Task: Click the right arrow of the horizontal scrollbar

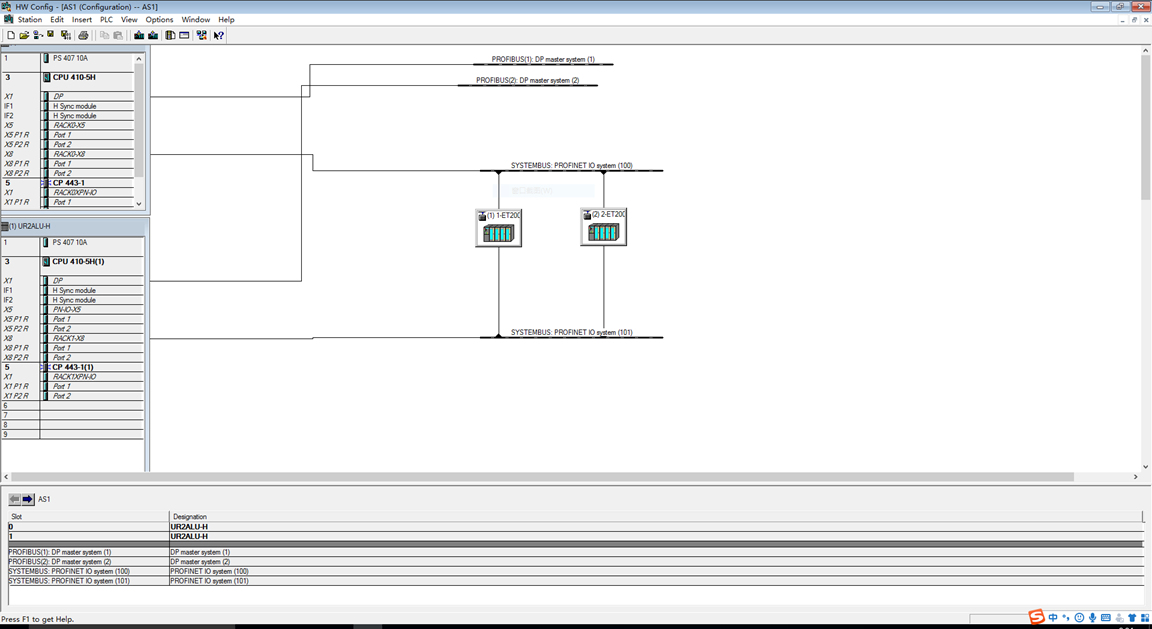Action: point(1136,477)
